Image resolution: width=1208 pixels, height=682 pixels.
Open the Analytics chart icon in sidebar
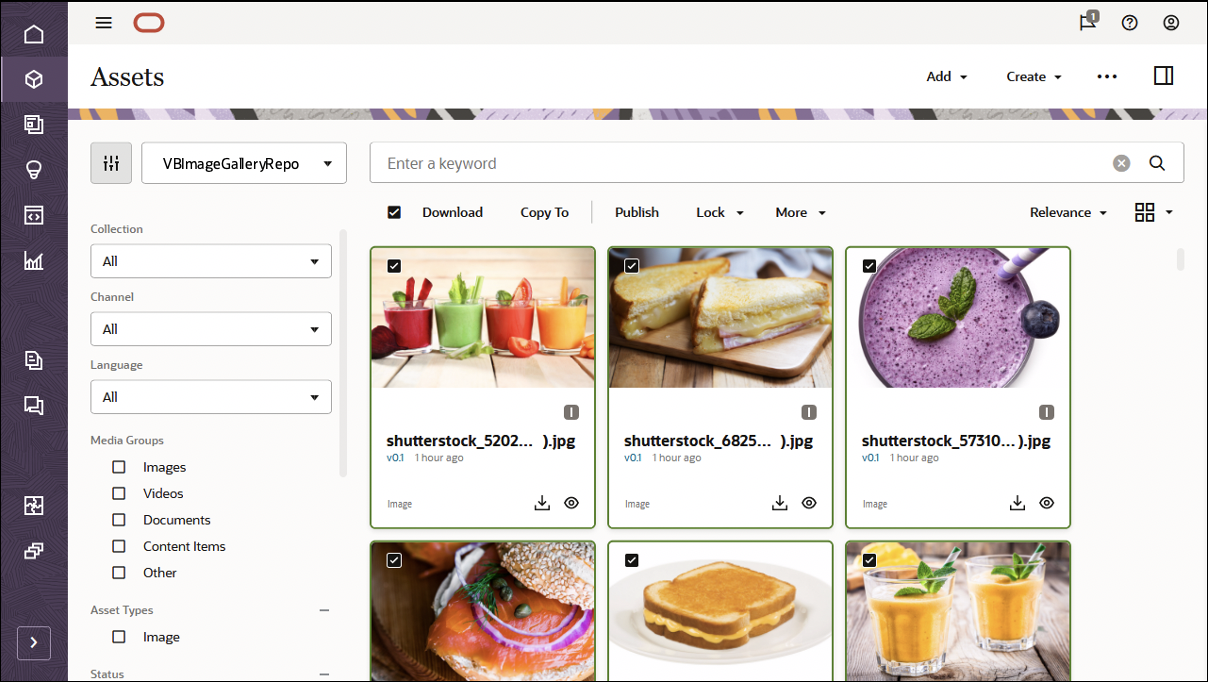(34, 261)
